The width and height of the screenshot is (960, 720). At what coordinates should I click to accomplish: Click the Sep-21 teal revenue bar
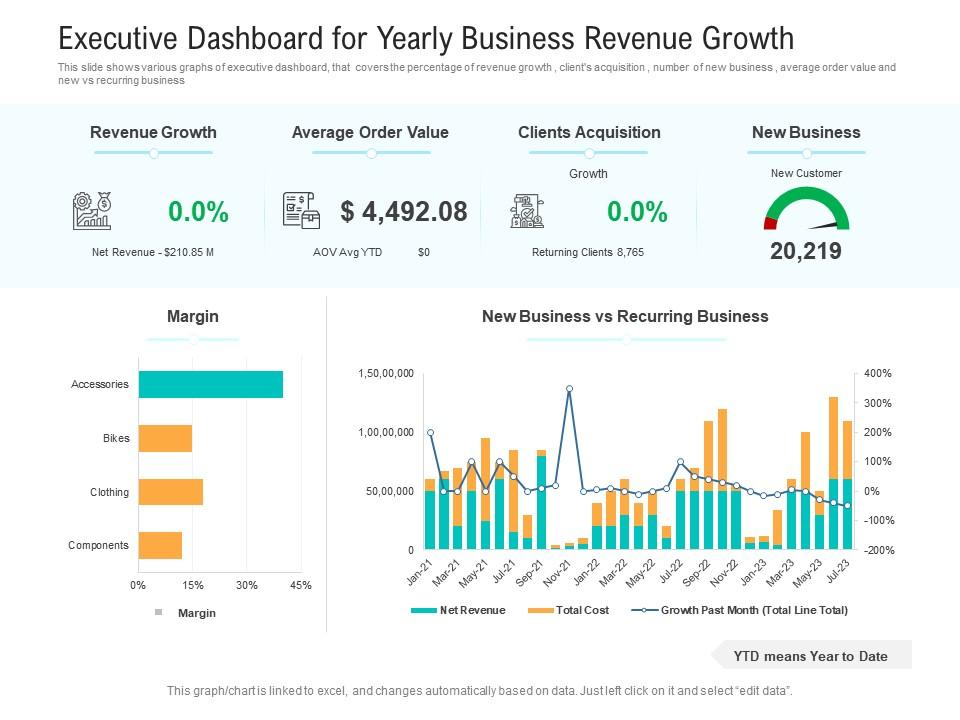(x=541, y=502)
